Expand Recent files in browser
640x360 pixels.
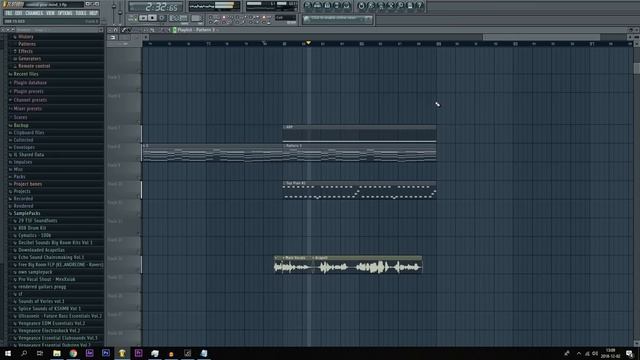coord(26,74)
